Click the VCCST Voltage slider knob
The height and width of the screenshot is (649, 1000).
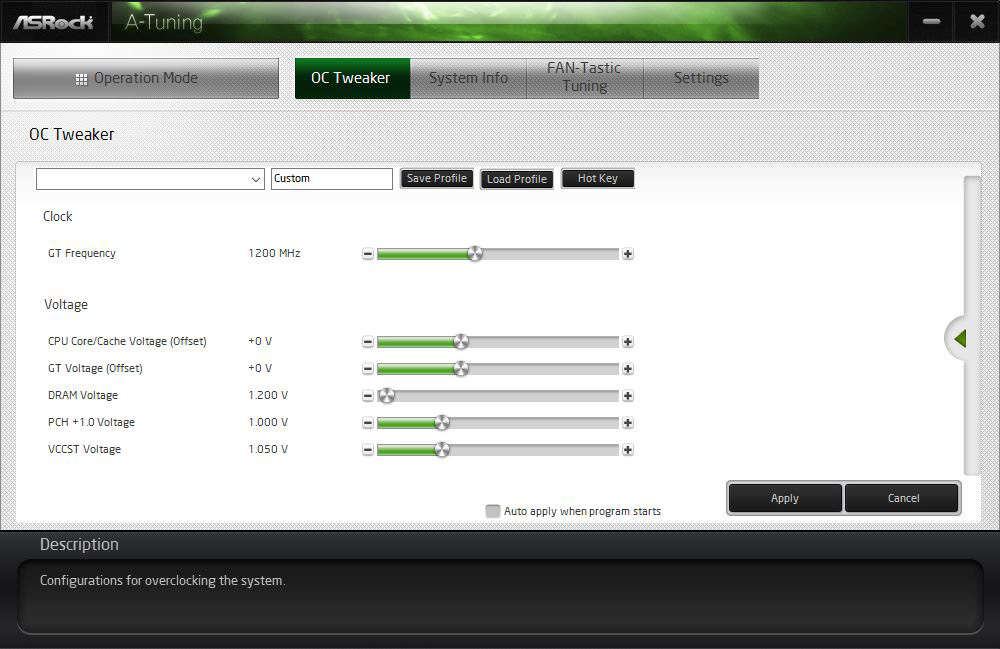click(x=442, y=449)
